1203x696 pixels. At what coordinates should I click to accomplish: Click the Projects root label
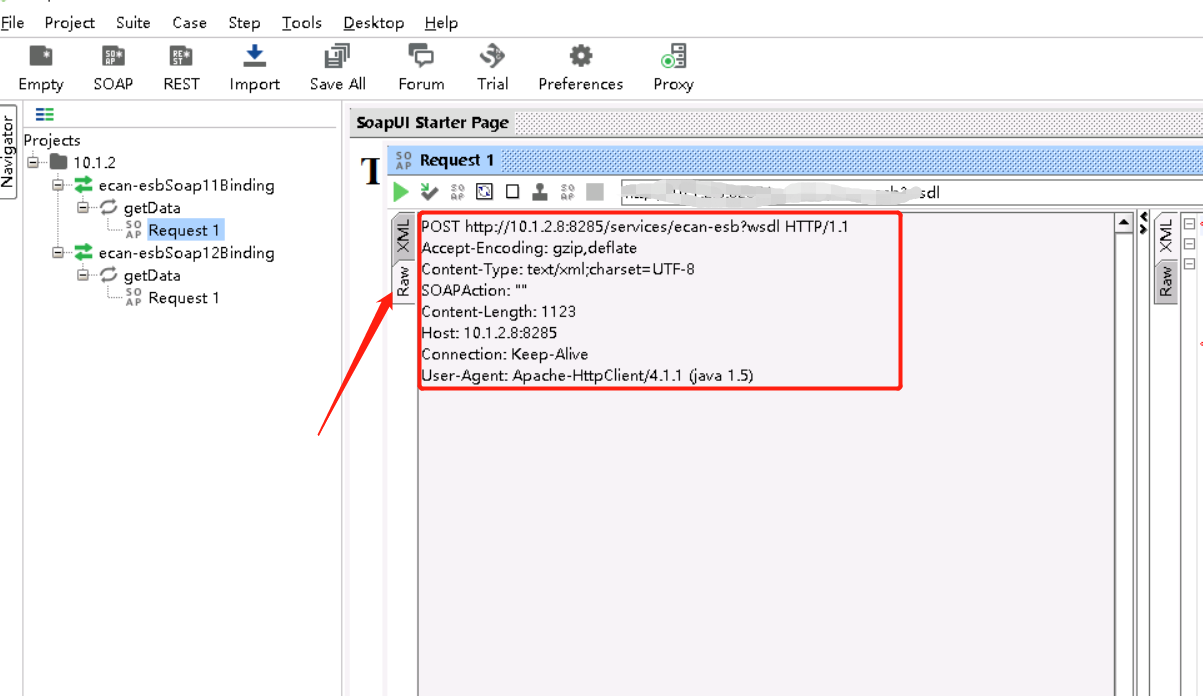click(x=52, y=140)
